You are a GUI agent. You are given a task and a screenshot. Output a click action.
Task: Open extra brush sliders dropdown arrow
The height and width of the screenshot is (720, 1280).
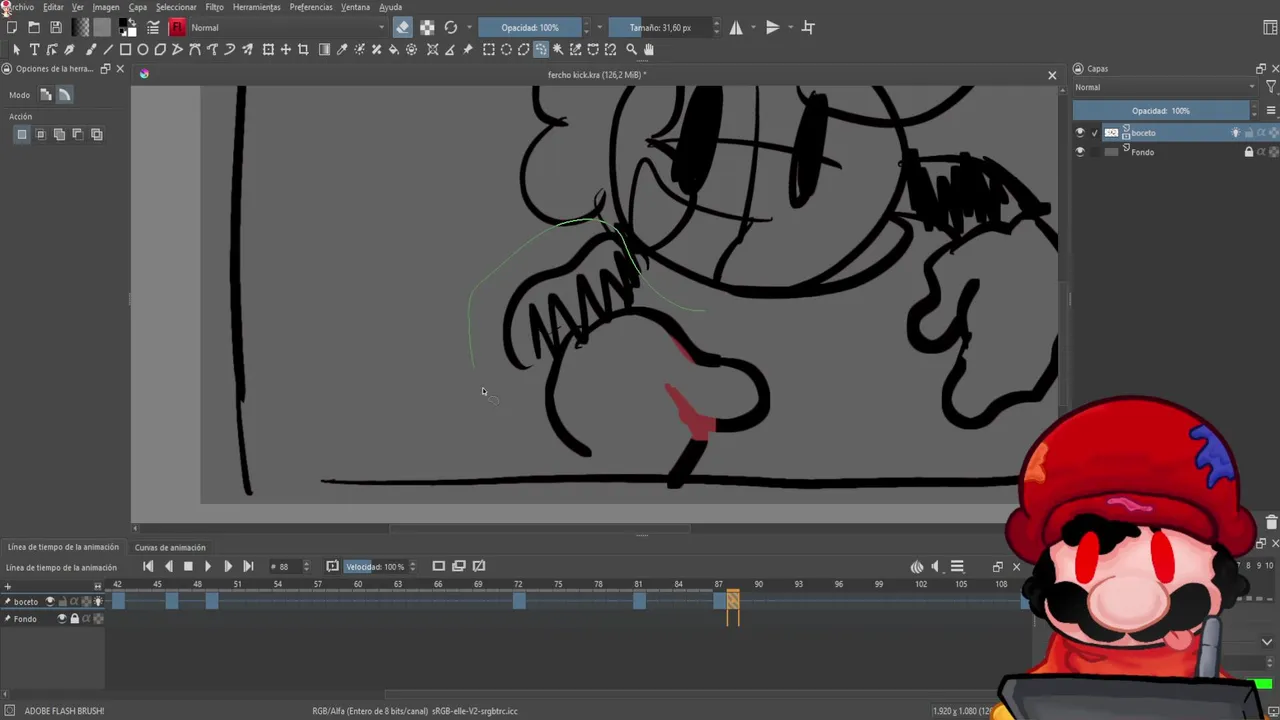599,28
